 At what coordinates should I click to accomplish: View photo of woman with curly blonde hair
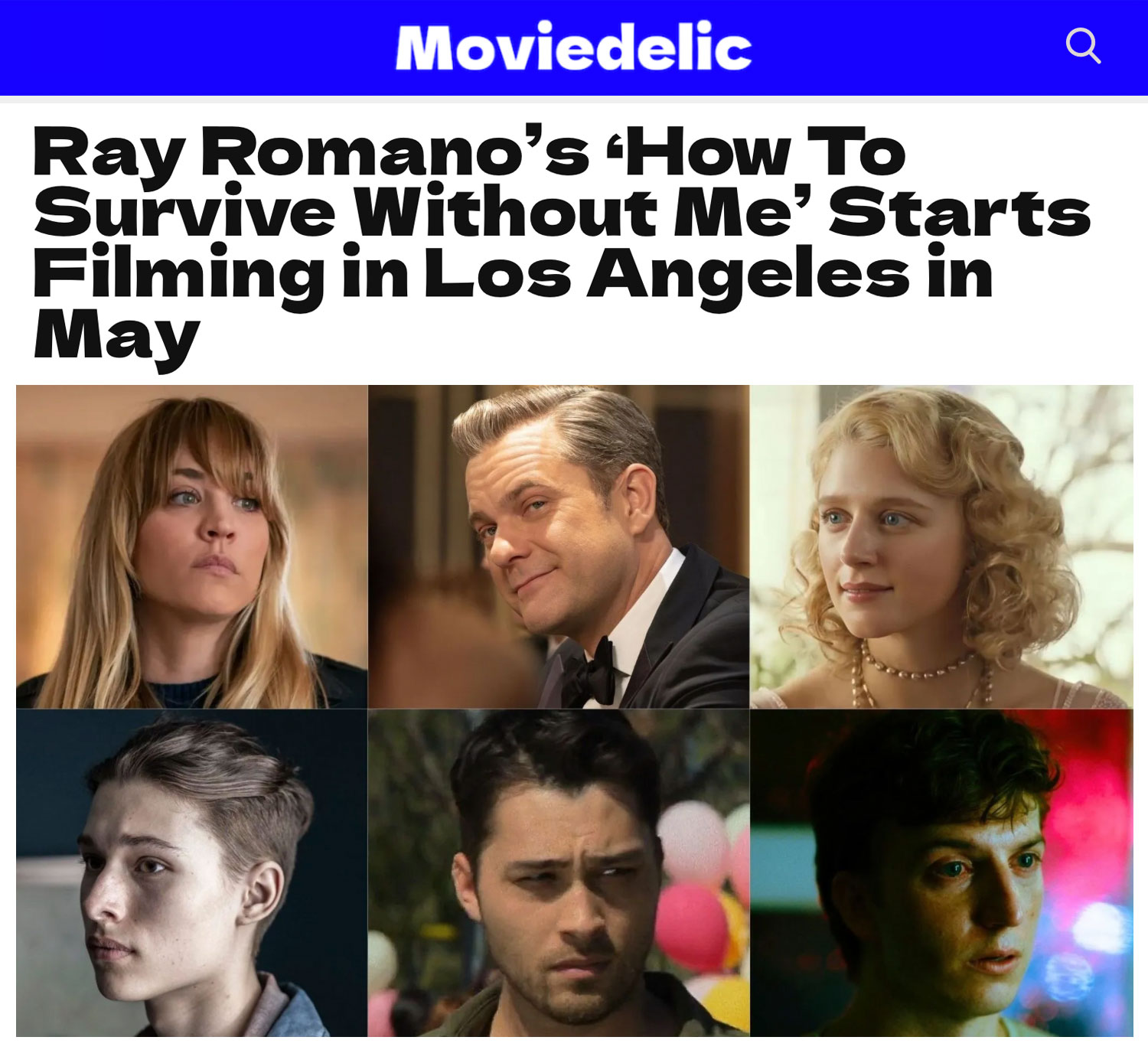(x=941, y=546)
